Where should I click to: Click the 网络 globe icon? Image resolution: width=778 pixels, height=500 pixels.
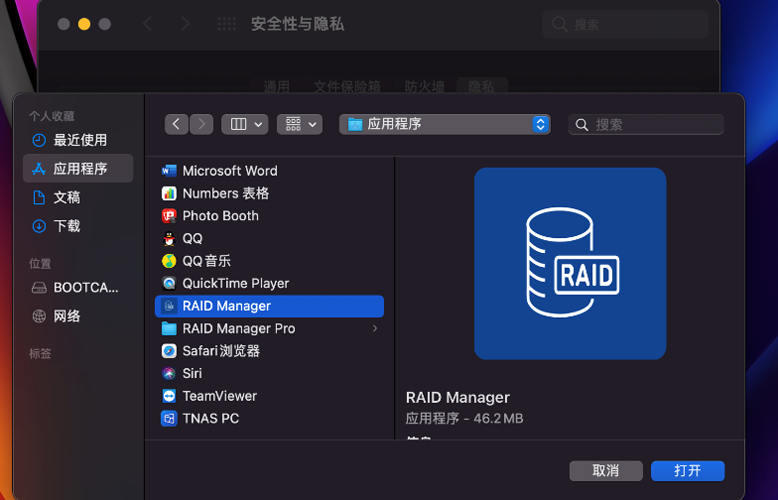click(39, 316)
